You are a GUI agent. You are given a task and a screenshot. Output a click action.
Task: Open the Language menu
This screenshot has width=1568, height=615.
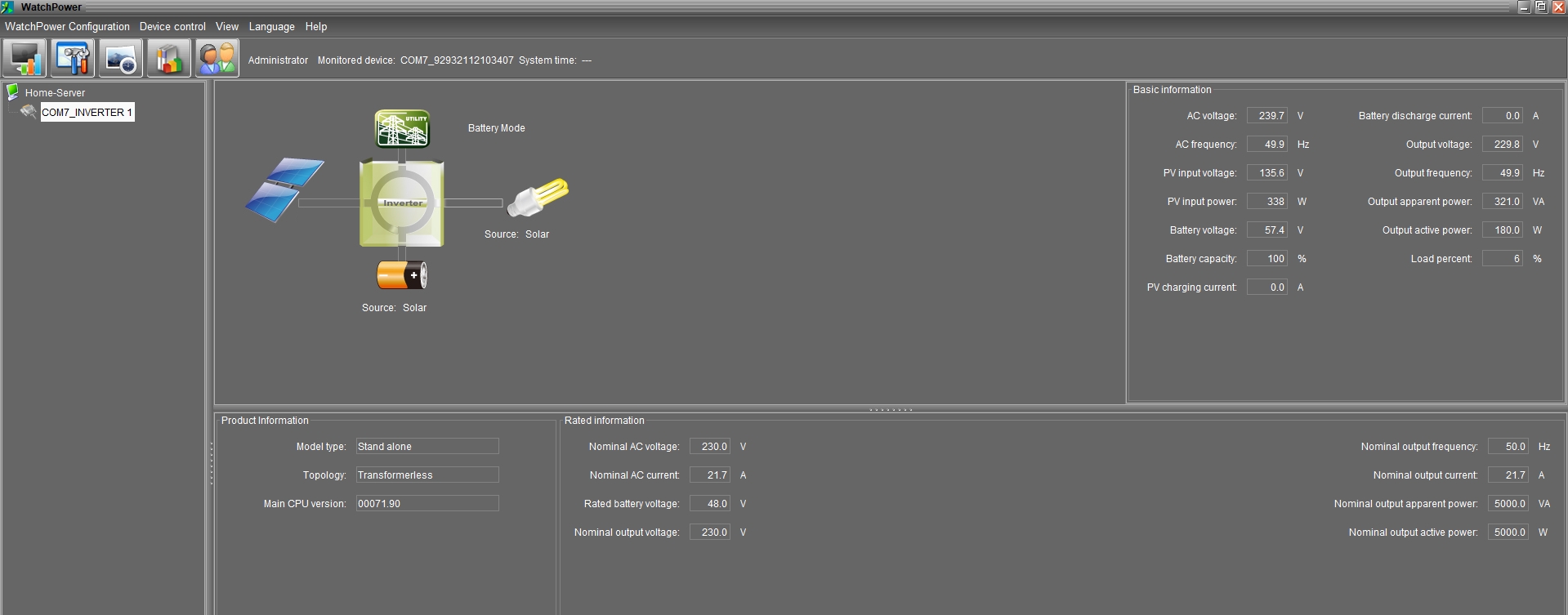[271, 27]
